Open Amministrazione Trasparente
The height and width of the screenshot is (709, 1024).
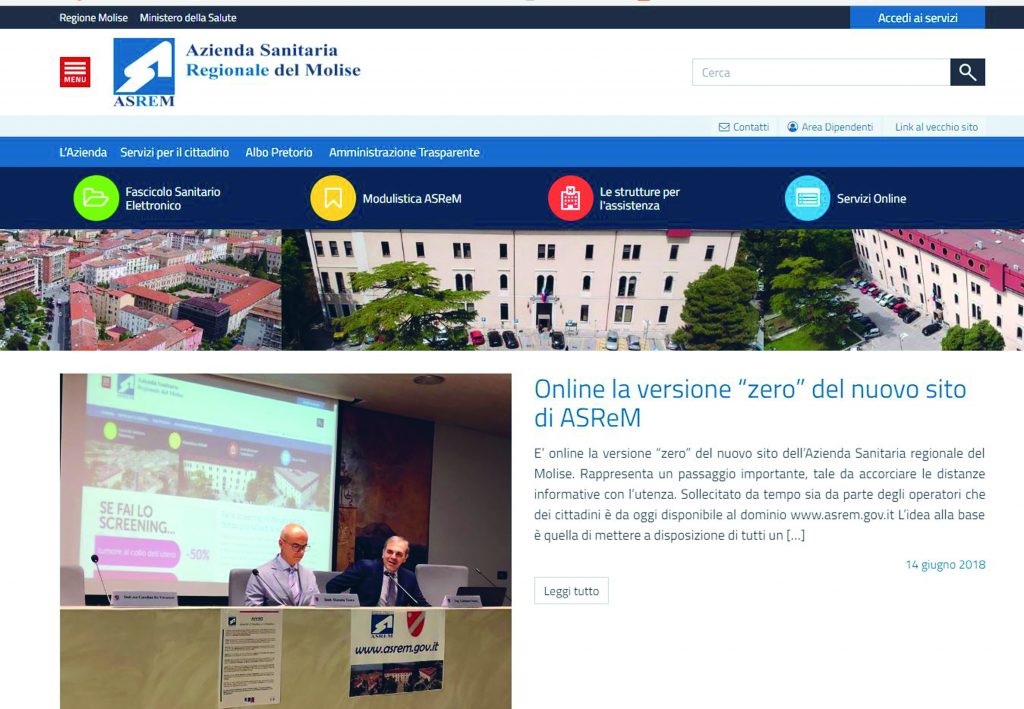click(x=404, y=152)
